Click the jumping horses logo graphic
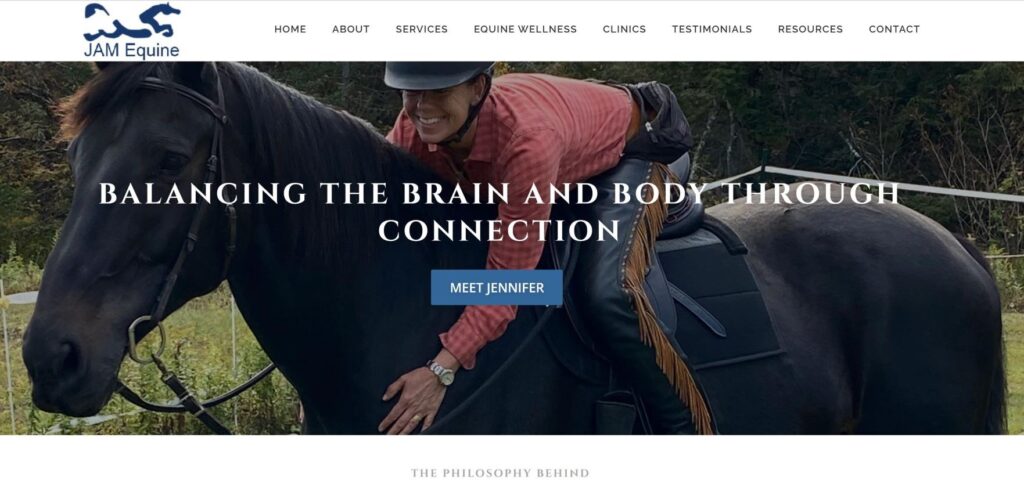This screenshot has height=491, width=1024. coord(132,21)
